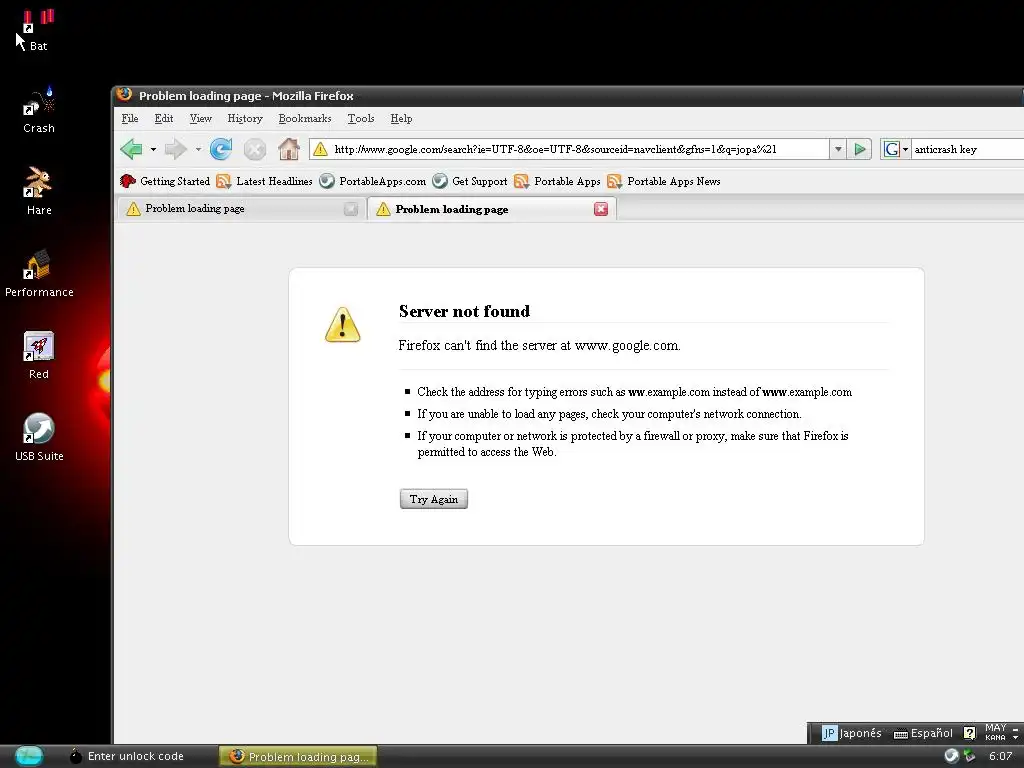Launch the Hare desktop shortcut
Viewport: 1024px width, 768px height.
pos(39,191)
